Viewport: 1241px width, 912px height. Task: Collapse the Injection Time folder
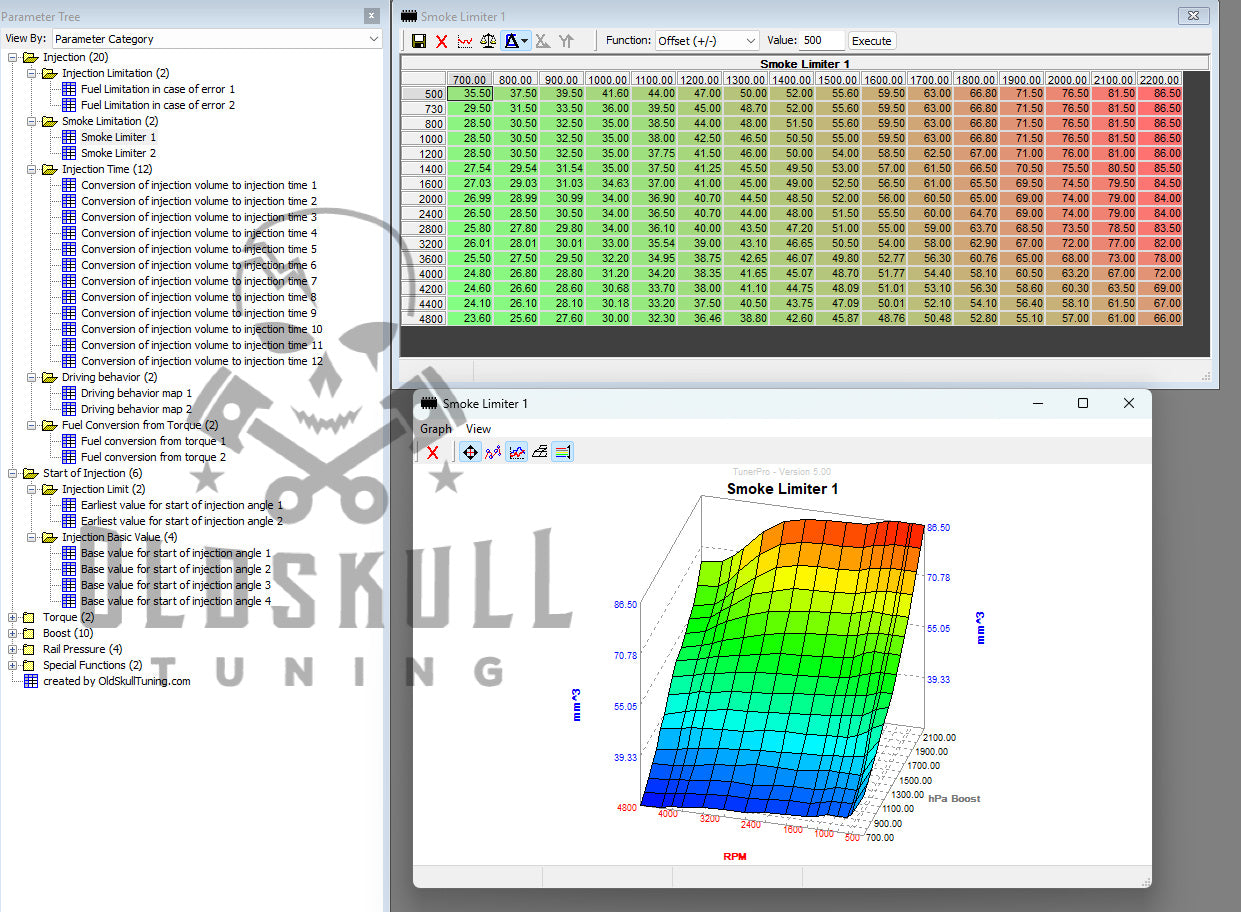33,169
